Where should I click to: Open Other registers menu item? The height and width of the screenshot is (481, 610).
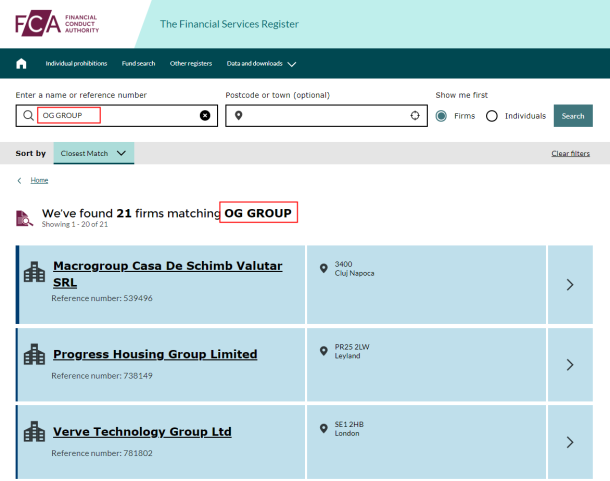pos(191,63)
